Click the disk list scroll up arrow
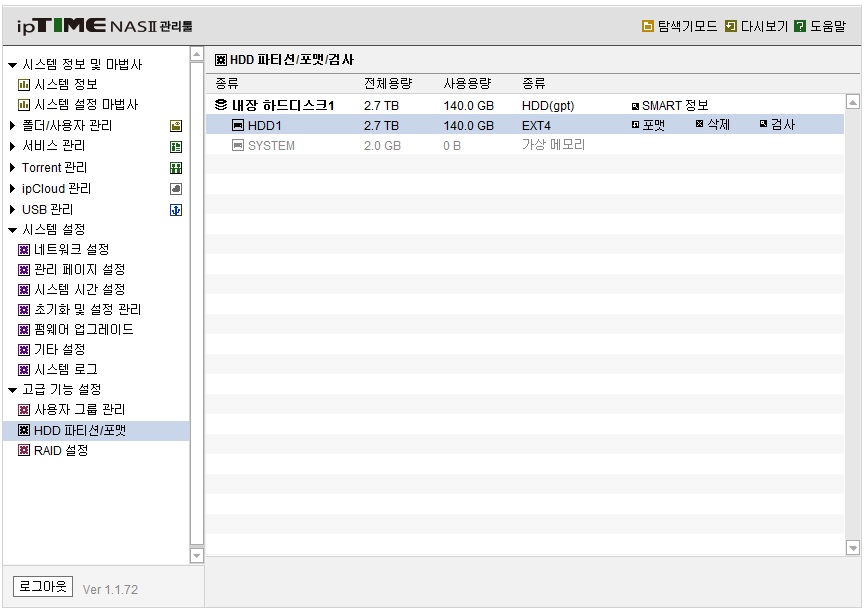Screen dimensions: 864x611 (852, 101)
